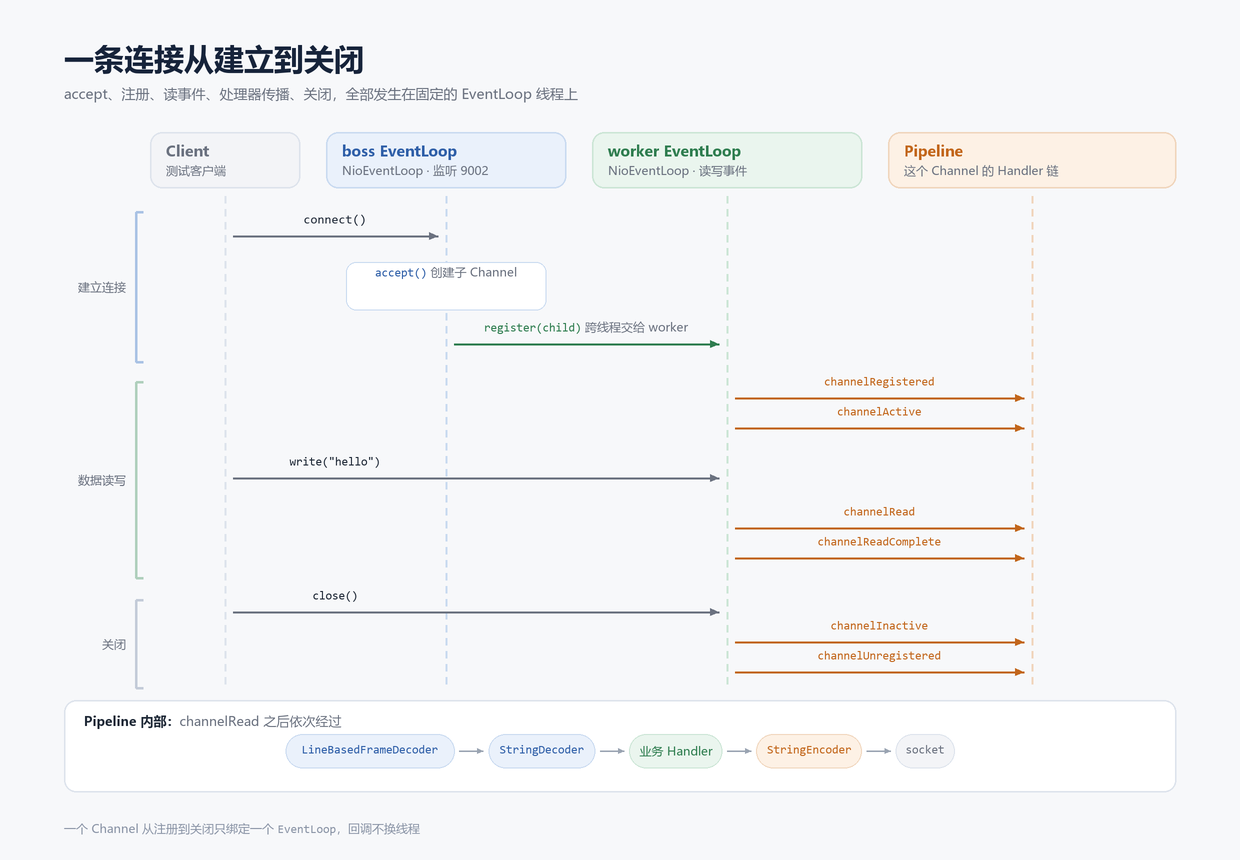Click the close() message label
This screenshot has width=1240, height=860.
(x=335, y=596)
